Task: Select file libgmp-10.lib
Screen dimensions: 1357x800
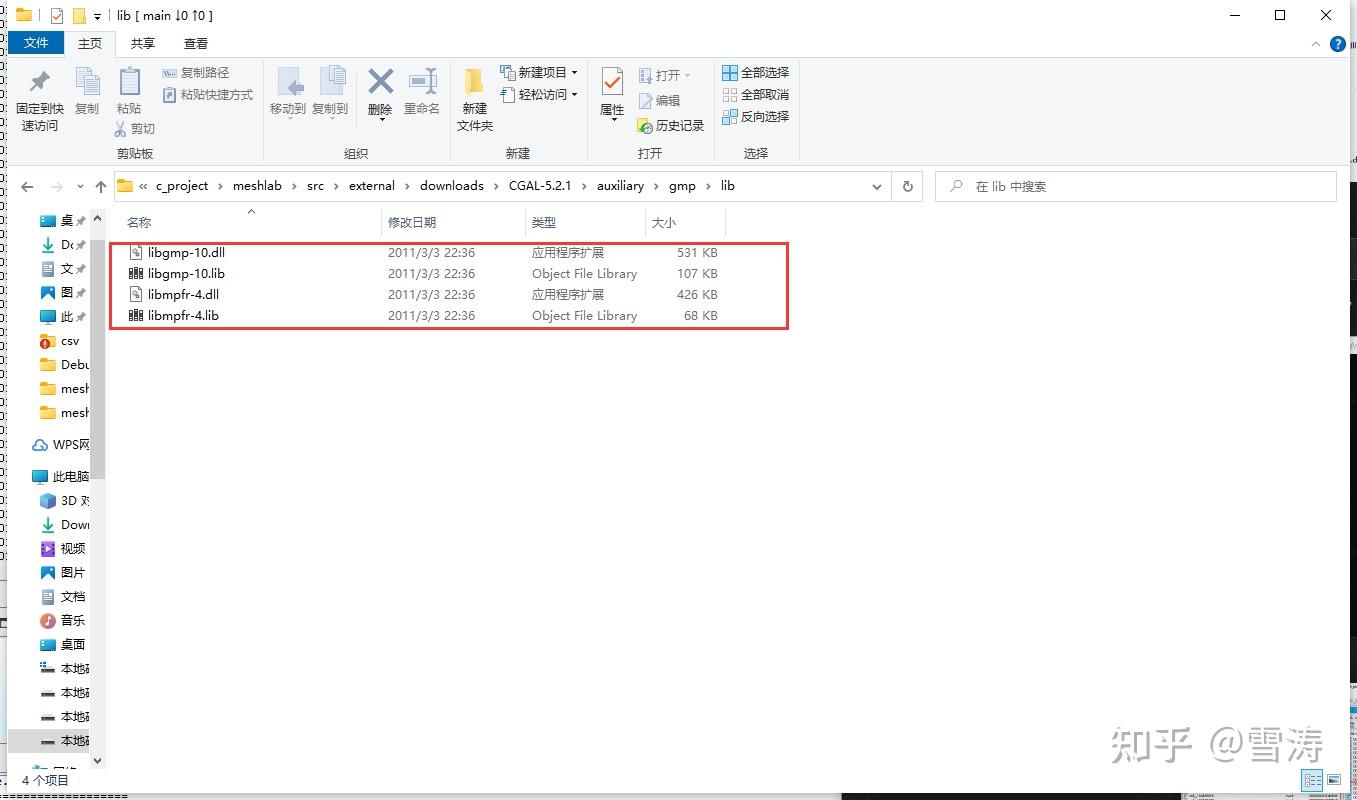Action: [186, 274]
